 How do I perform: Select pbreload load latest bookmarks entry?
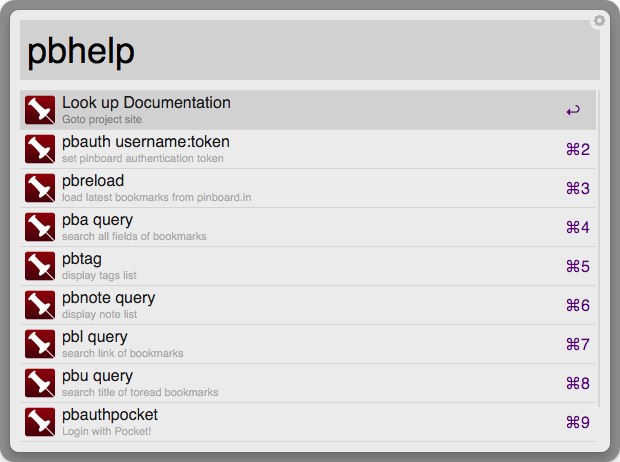(308, 188)
